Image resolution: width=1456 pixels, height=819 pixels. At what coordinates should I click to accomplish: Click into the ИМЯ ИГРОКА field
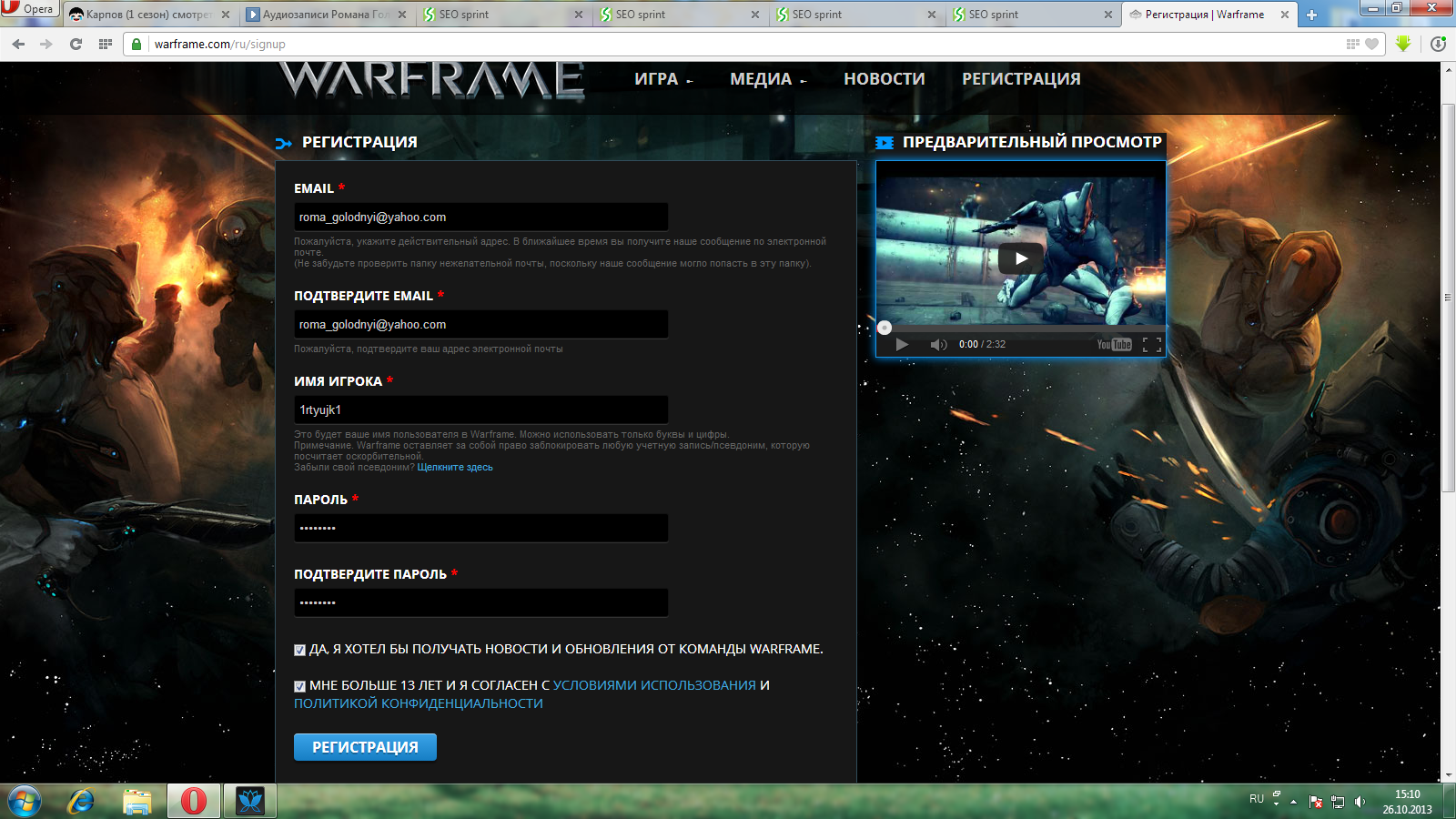pos(480,409)
